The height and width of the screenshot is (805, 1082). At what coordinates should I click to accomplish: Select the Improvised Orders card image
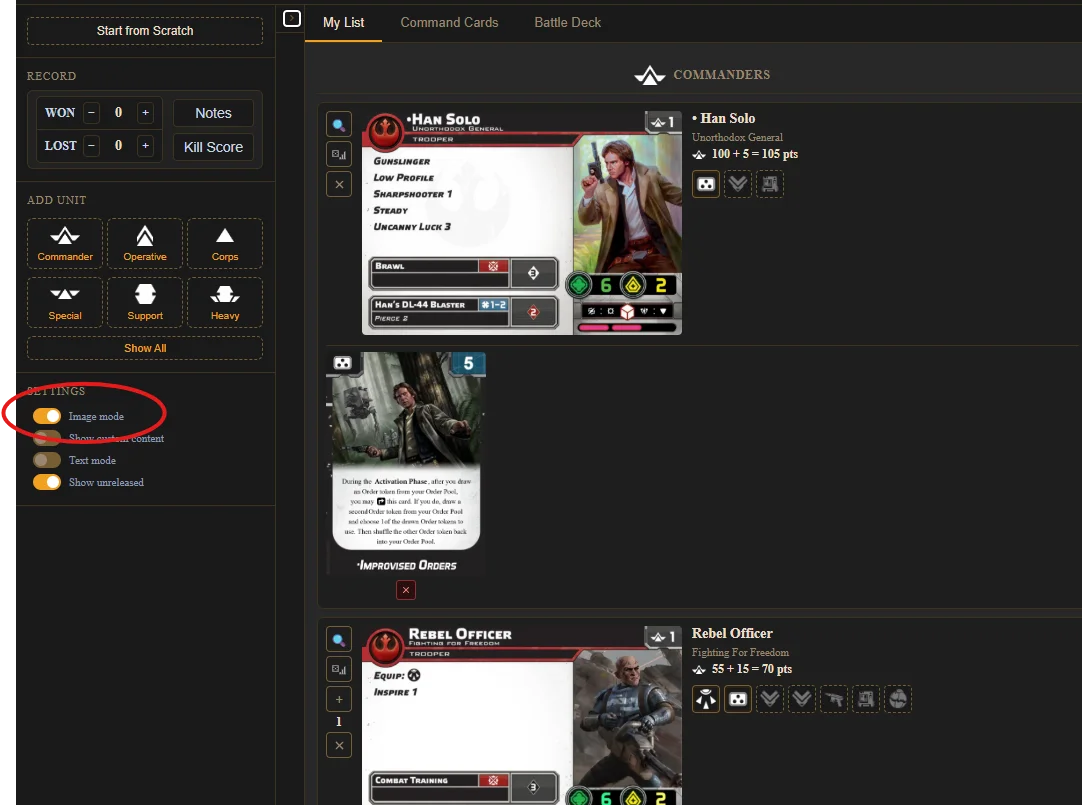[406, 464]
